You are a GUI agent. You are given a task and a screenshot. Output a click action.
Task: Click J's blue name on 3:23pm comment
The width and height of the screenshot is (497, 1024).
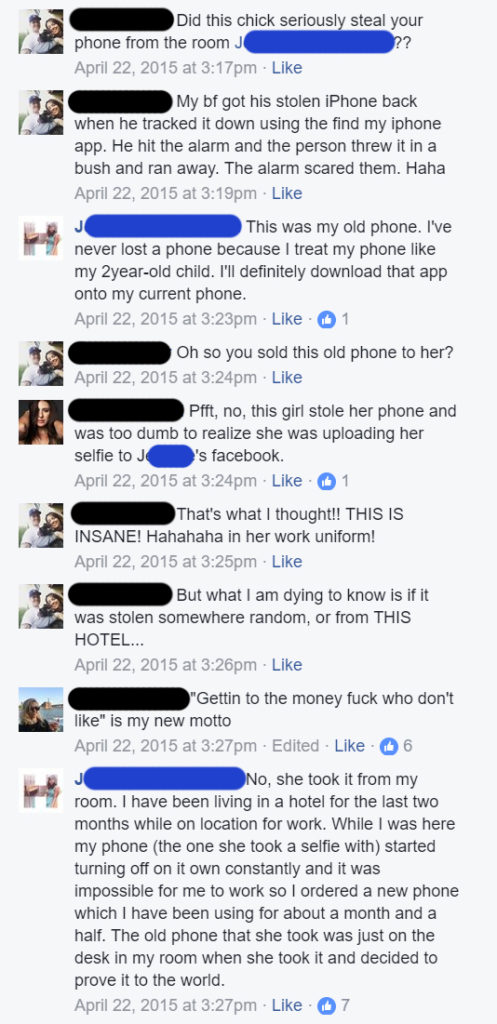[159, 227]
